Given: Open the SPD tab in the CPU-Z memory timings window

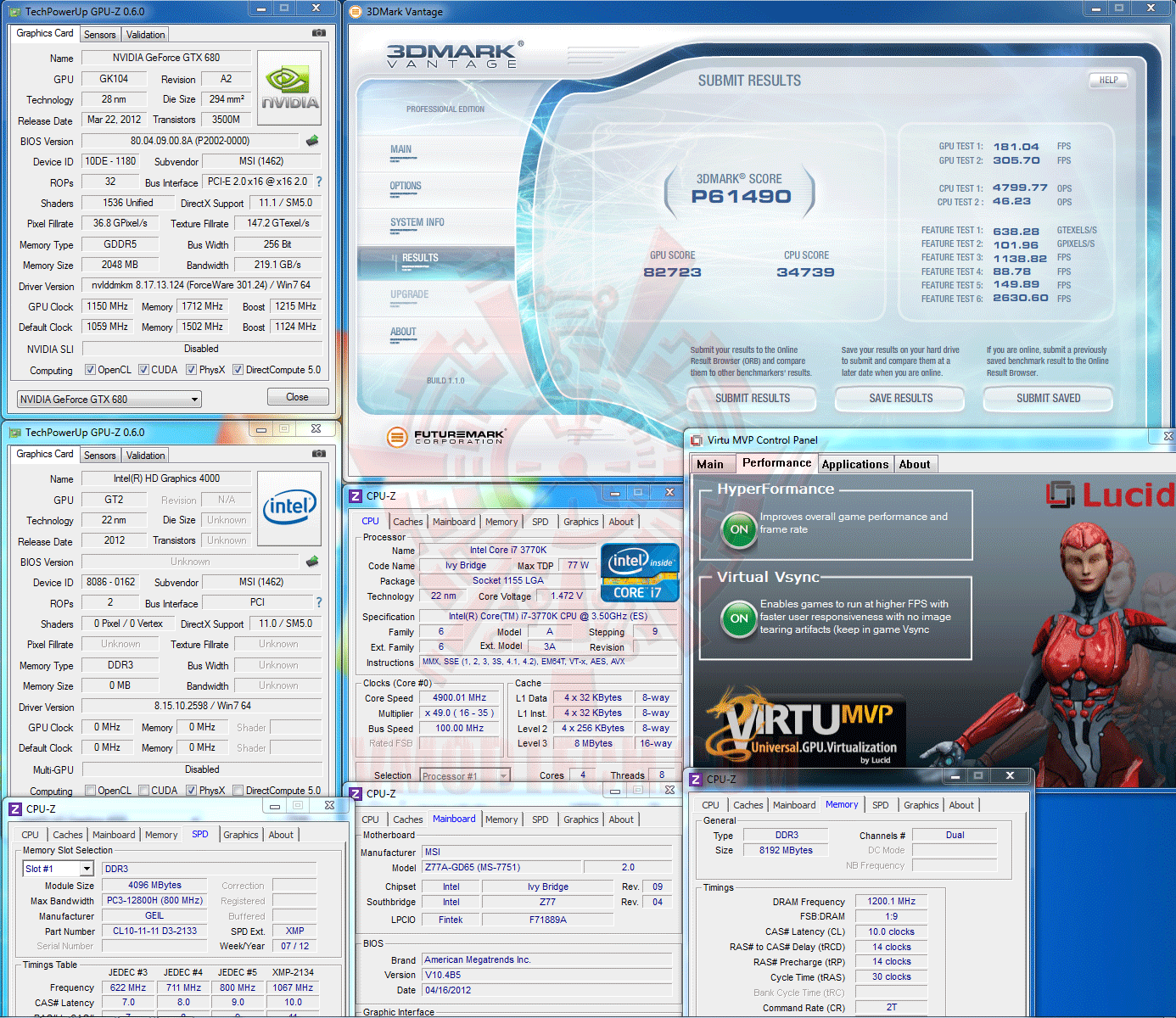Looking at the screenshot, I should tap(881, 805).
